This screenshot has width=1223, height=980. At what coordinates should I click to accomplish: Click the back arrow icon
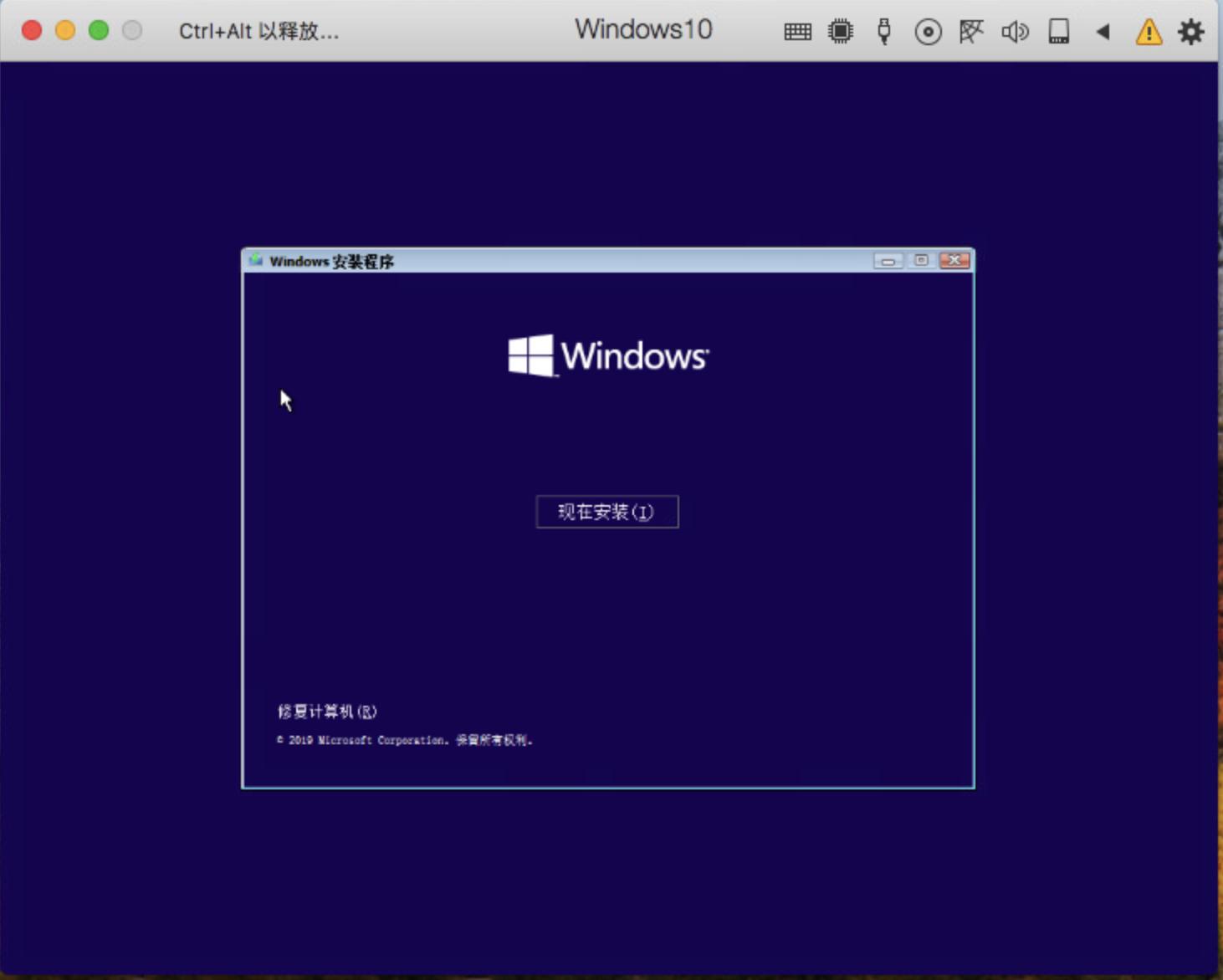point(1103,32)
